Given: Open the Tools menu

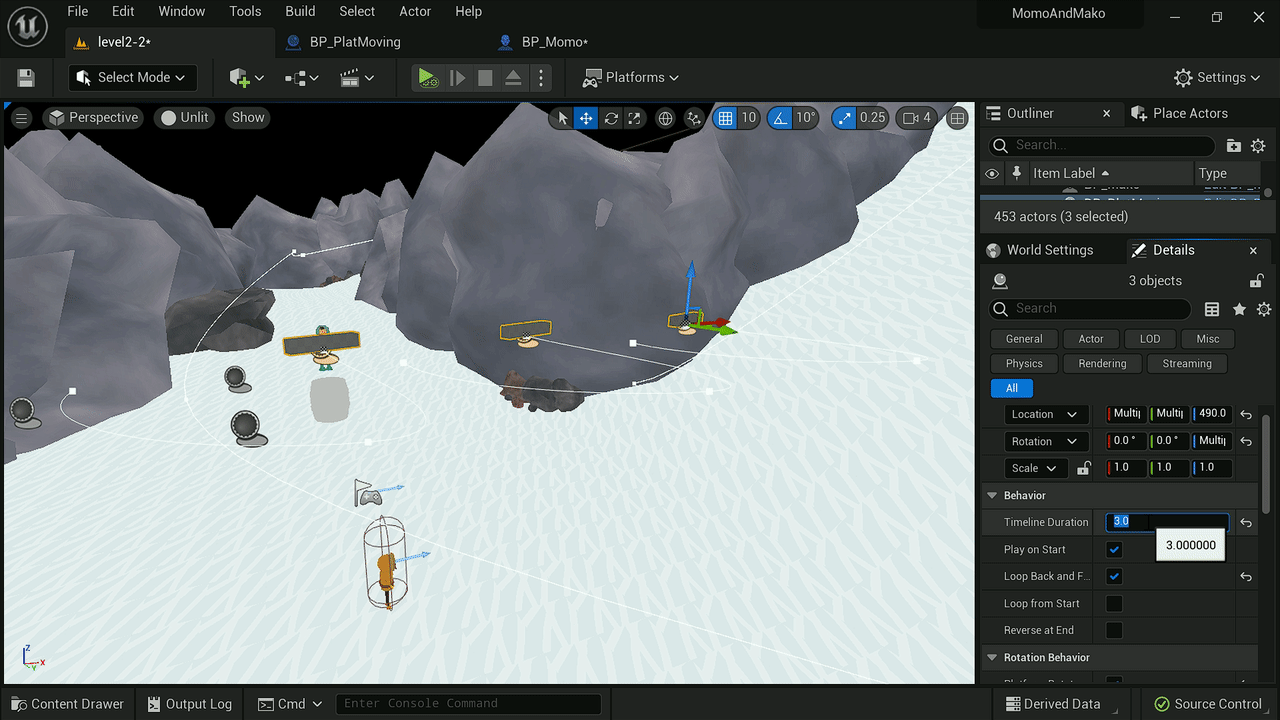Looking at the screenshot, I should coord(245,12).
